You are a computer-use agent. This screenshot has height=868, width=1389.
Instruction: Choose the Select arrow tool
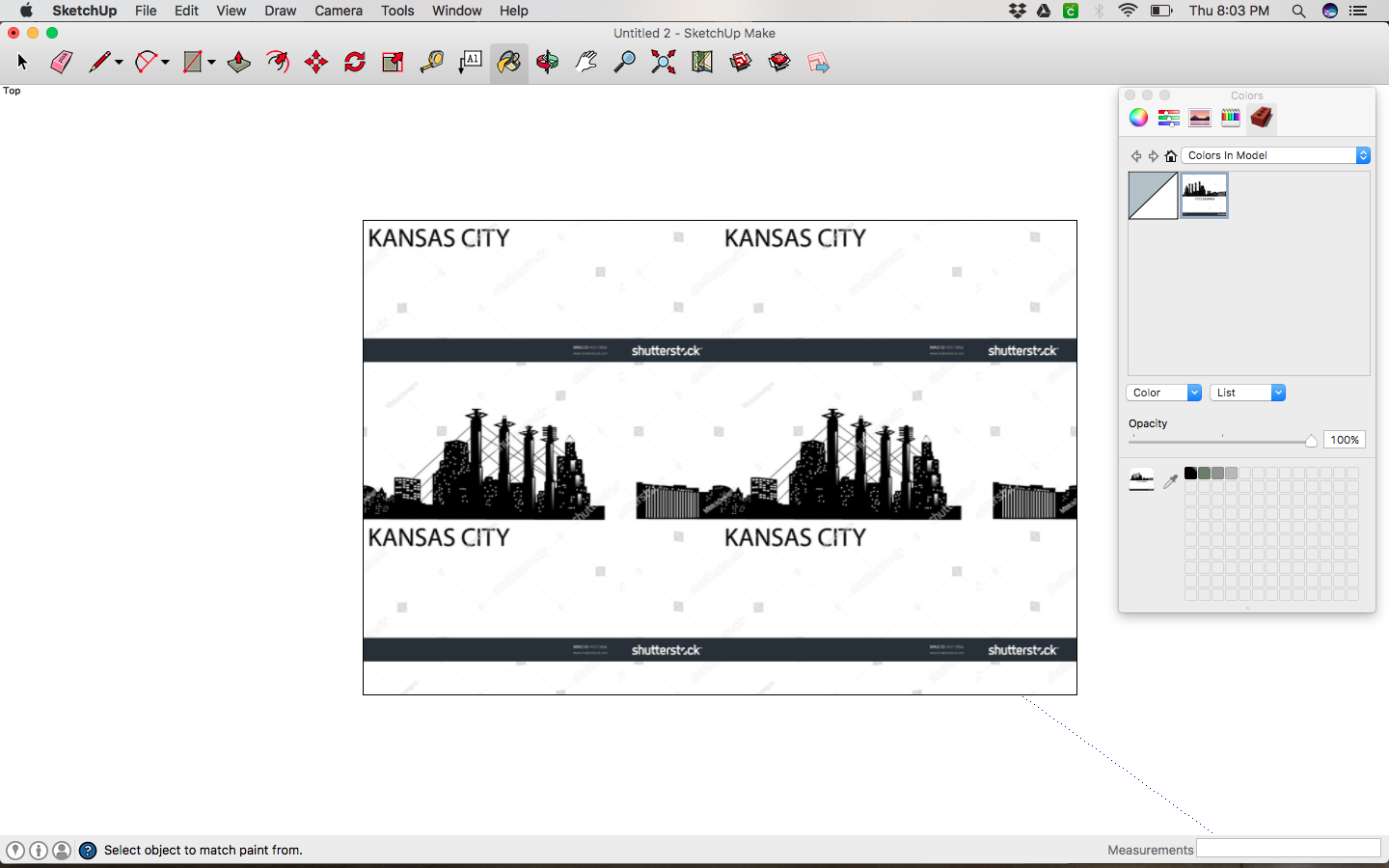point(23,63)
